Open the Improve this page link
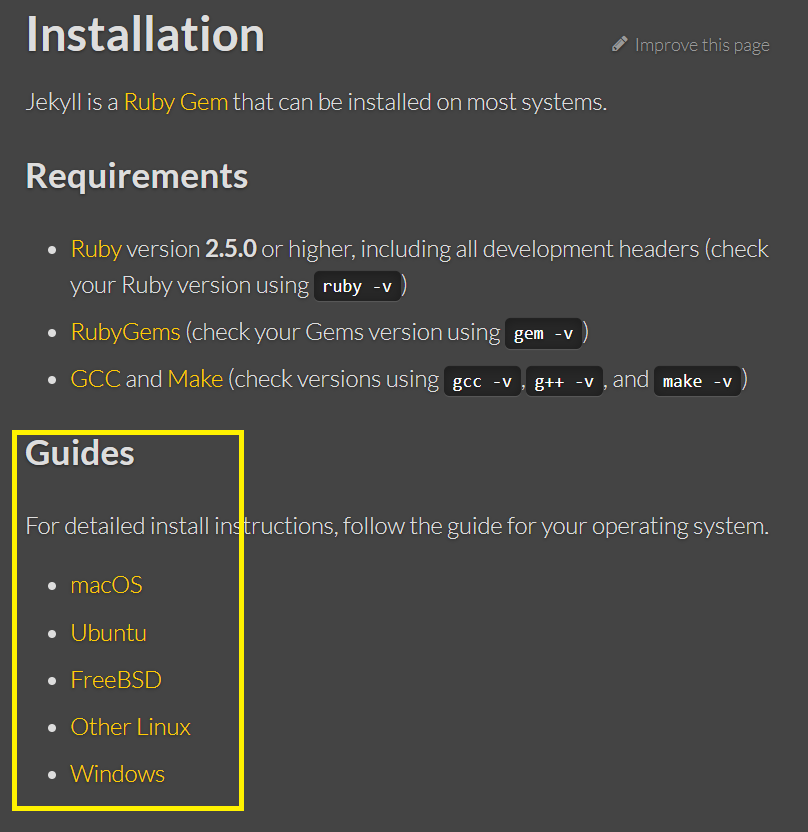The image size is (808, 832). (x=702, y=46)
